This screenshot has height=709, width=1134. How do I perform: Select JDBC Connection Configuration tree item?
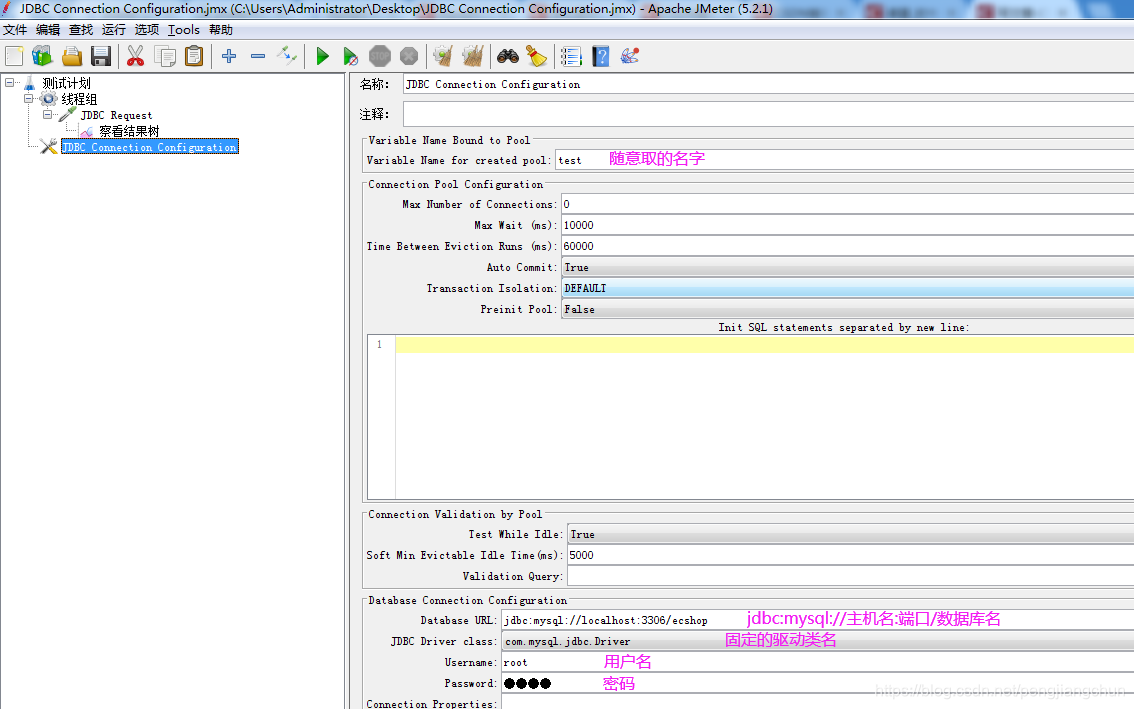150,147
